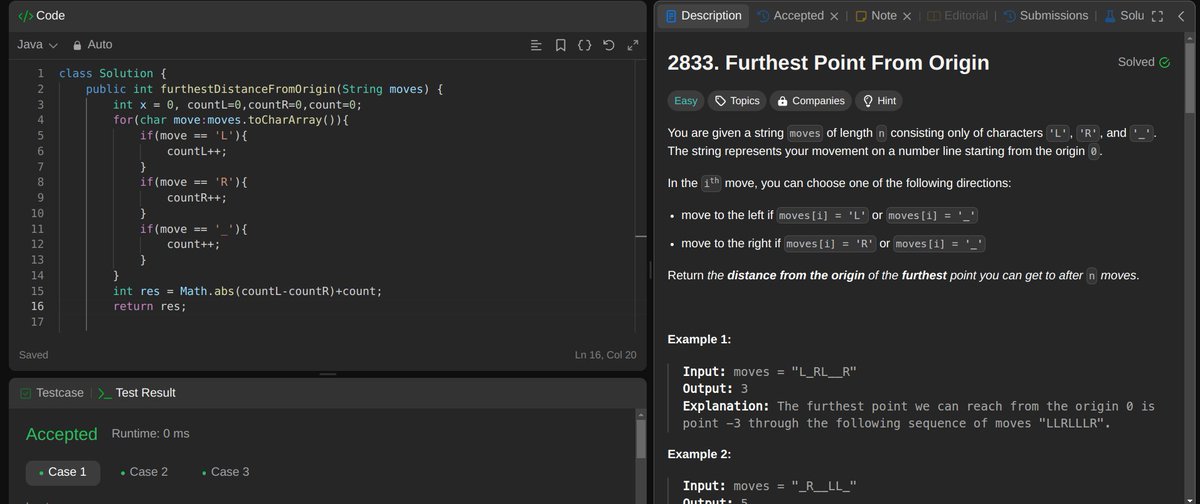Image resolution: width=1200 pixels, height=504 pixels.
Task: Click the problem title '2833. Furthest Point From Origin'
Action: coord(828,63)
